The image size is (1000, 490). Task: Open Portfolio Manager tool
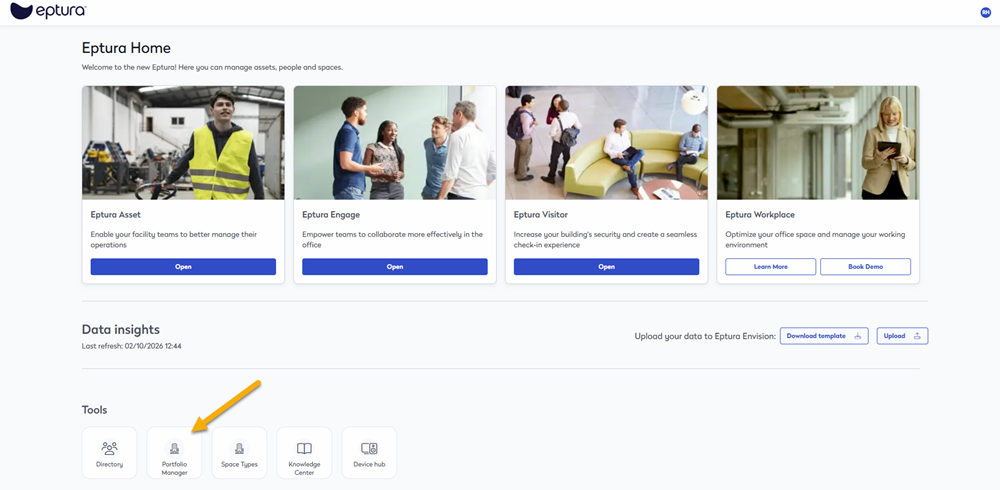(x=174, y=453)
